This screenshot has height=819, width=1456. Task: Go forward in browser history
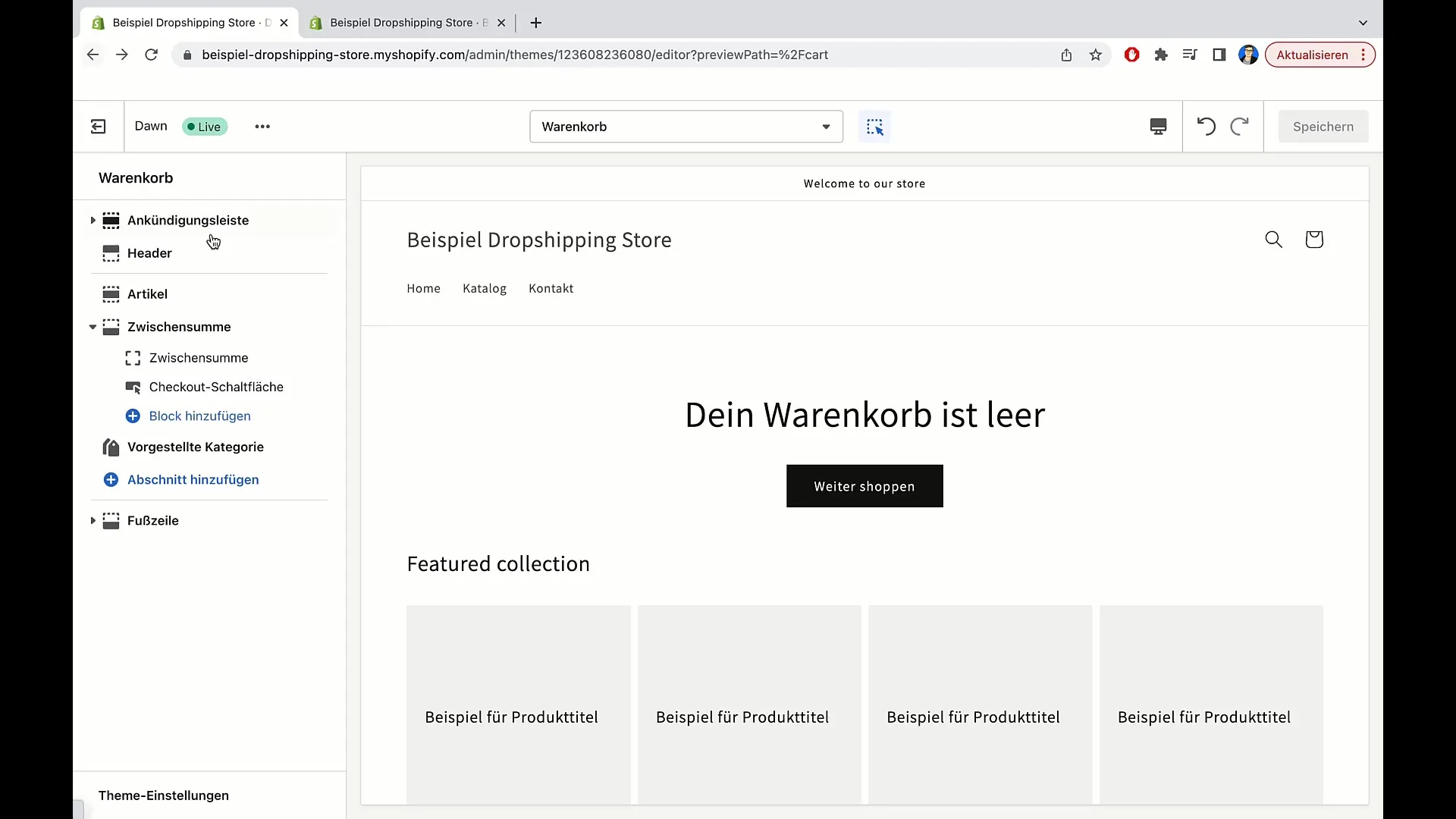point(122,55)
